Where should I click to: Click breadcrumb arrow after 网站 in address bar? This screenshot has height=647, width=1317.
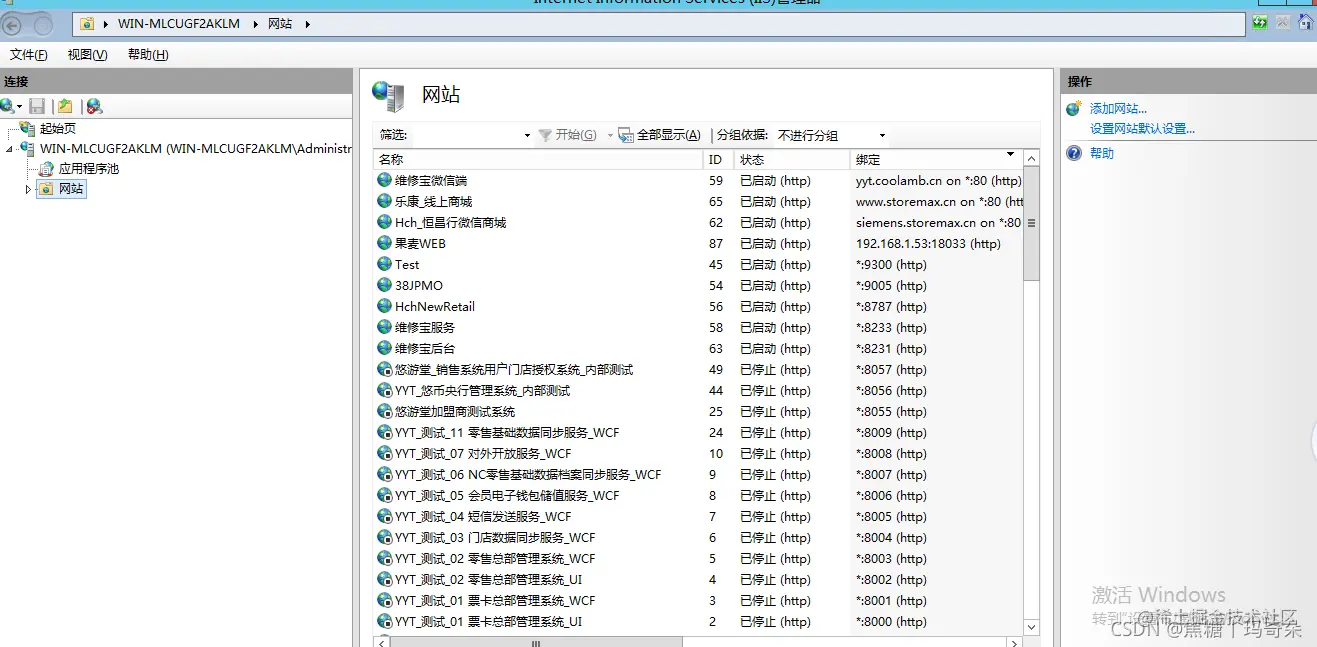coord(308,24)
